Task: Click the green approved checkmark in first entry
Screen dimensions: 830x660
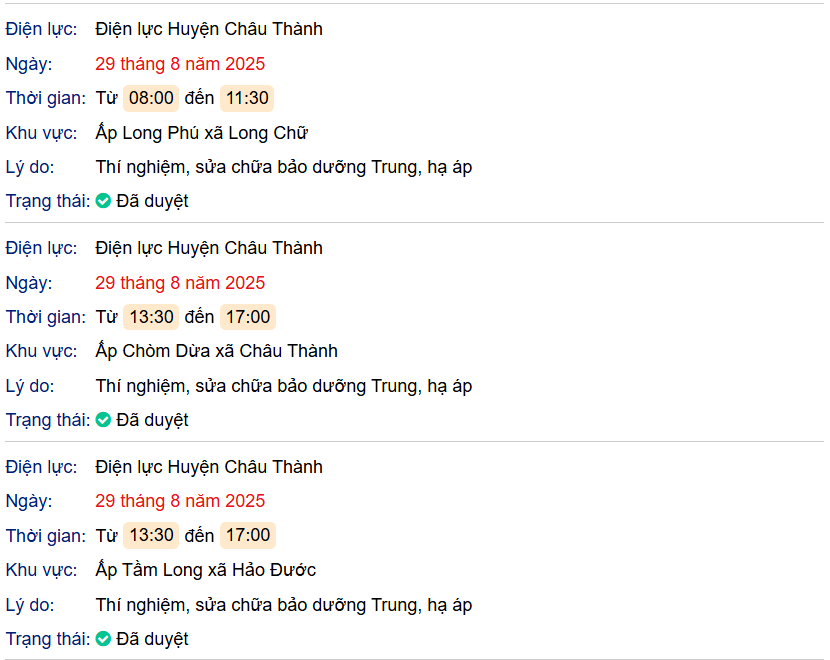Action: point(103,201)
